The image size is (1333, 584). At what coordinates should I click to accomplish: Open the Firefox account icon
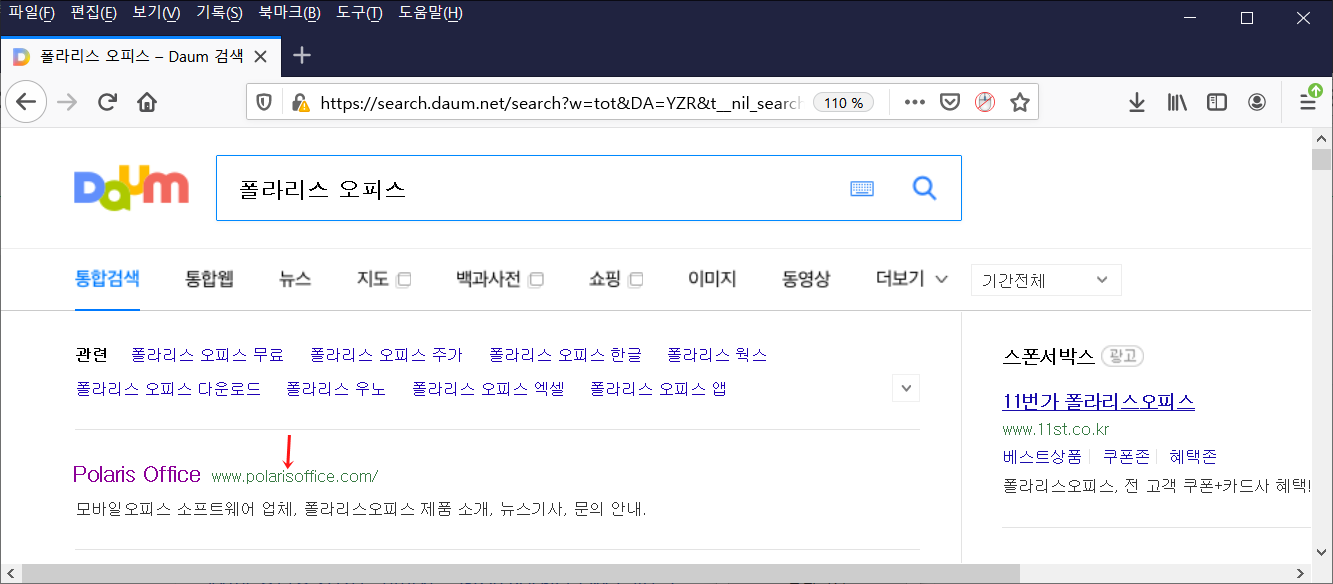(x=1257, y=102)
